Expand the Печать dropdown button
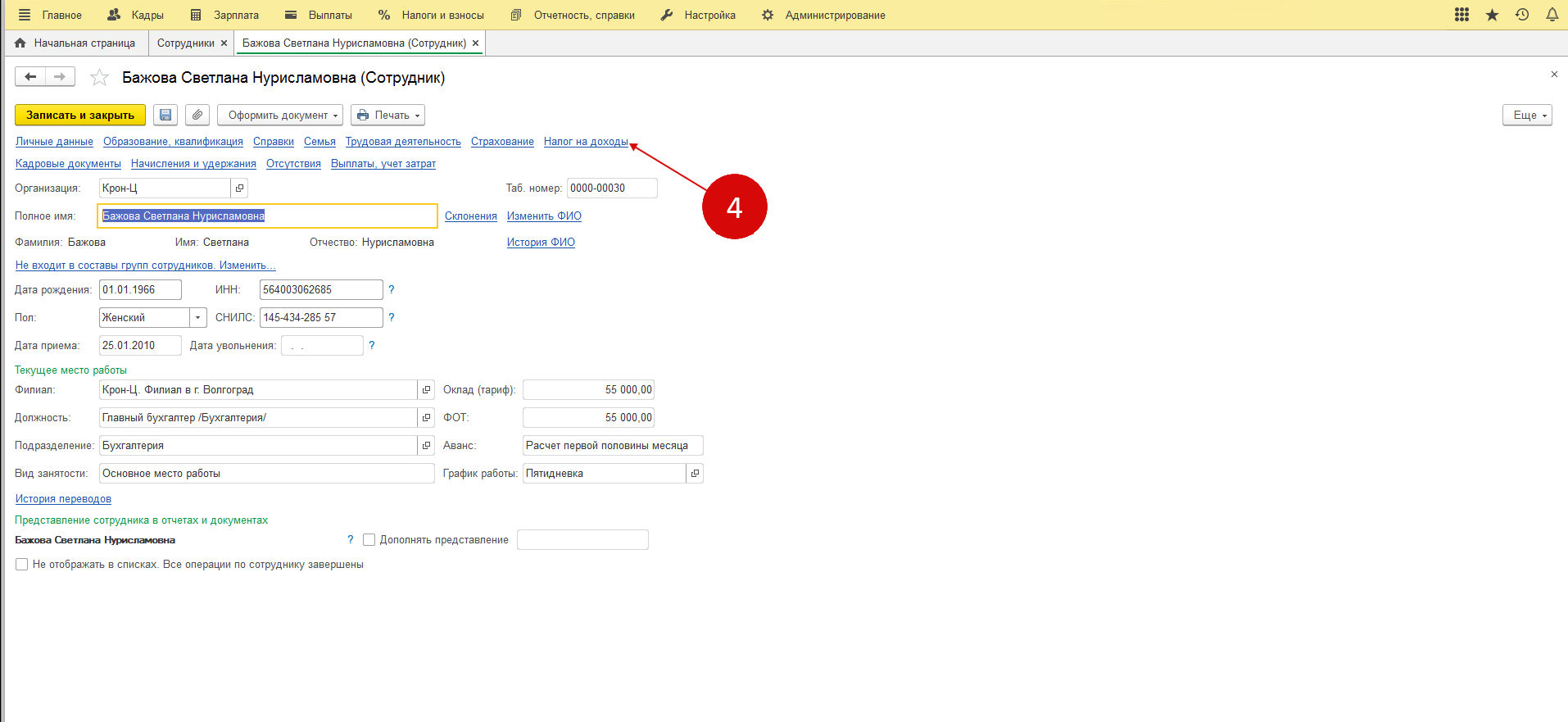This screenshot has height=722, width=1568. pyautogui.click(x=387, y=115)
